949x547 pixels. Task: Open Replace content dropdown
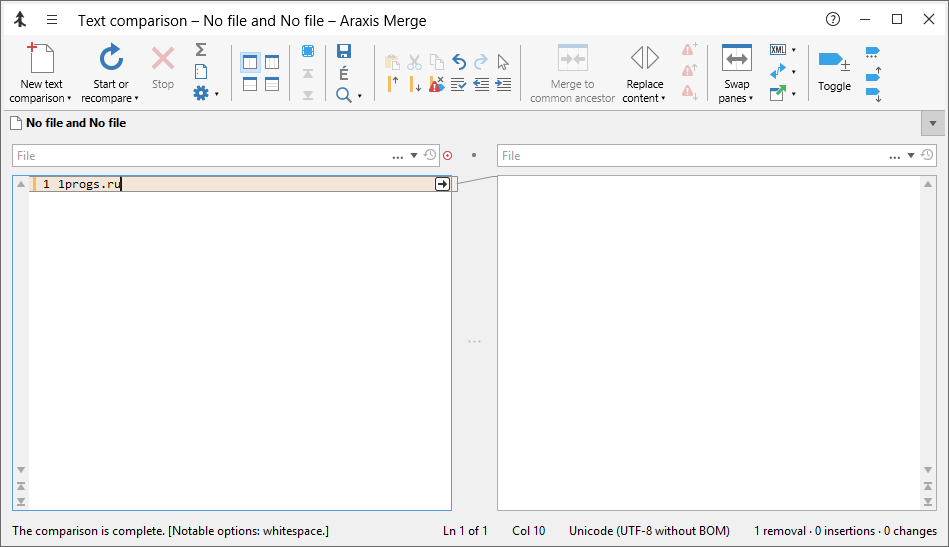click(x=644, y=73)
